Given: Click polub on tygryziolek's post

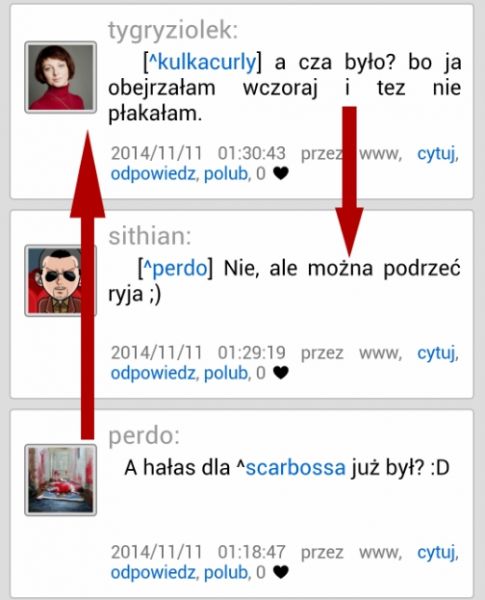Looking at the screenshot, I should pos(226,174).
